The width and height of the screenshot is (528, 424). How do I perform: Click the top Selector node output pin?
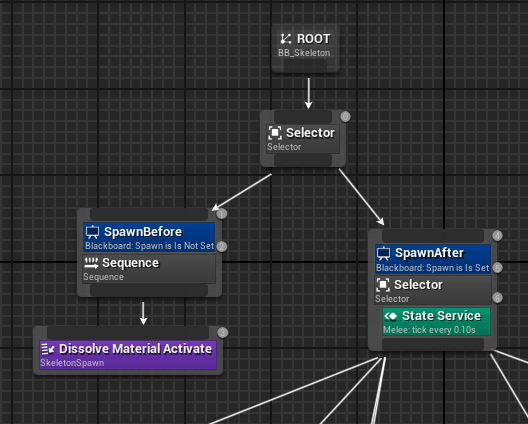point(303,161)
